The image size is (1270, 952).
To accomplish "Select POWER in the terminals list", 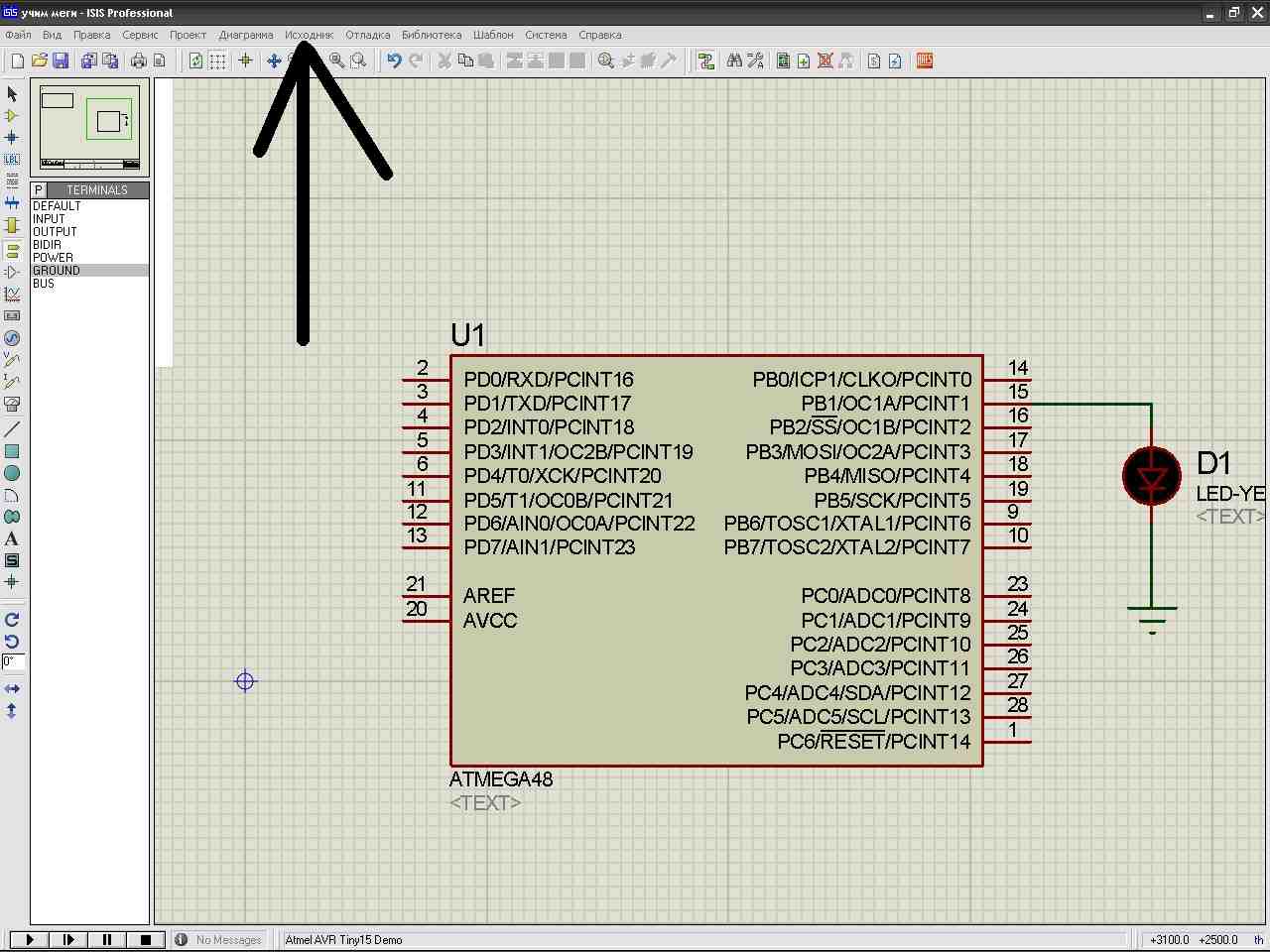I will [53, 258].
